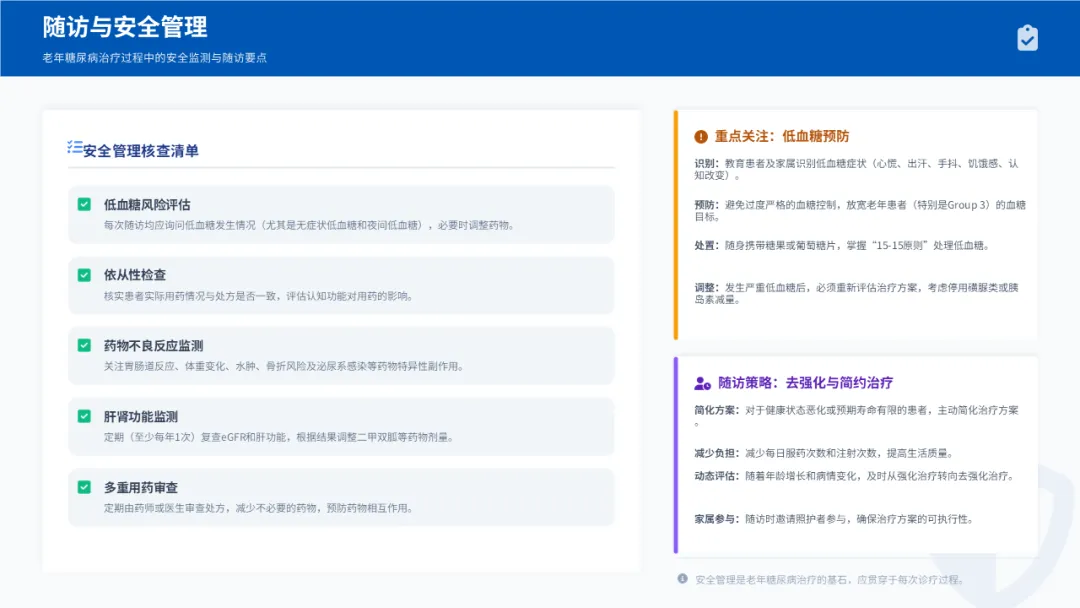Select the 药物不良反应监测 item title

pos(153,346)
